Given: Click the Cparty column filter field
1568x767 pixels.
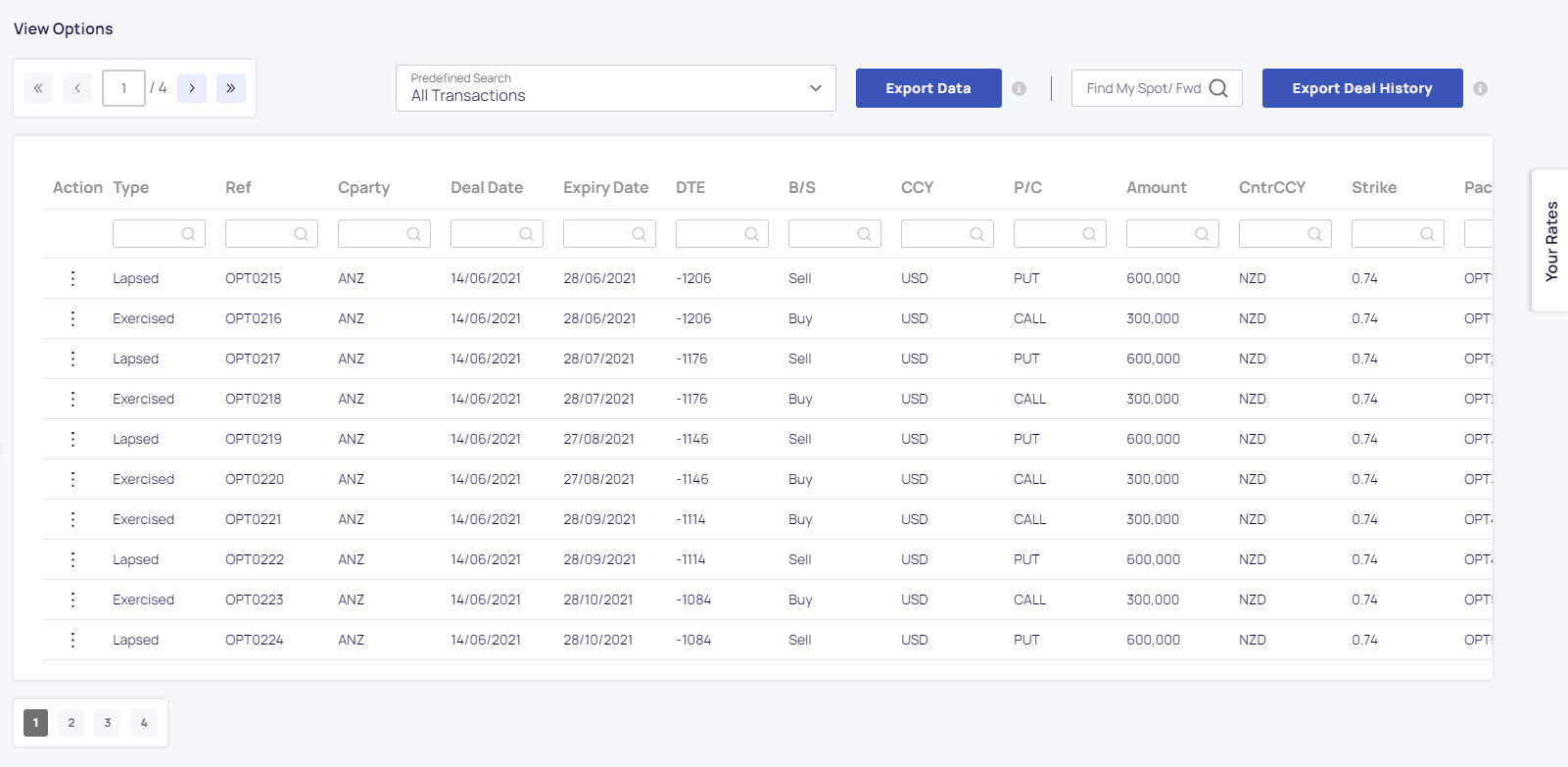Looking at the screenshot, I should point(384,234).
